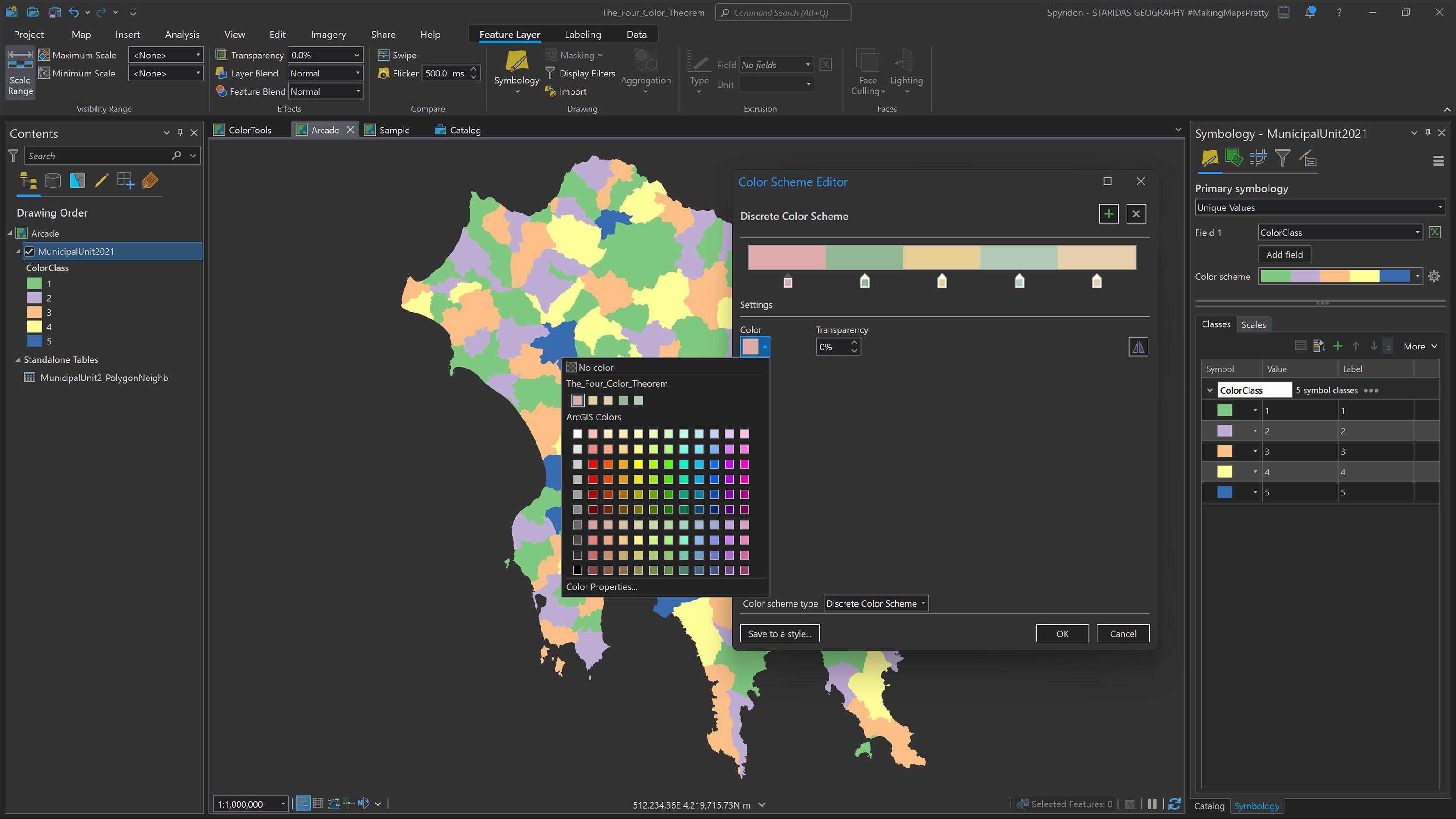Open the Layer Blend Normal dropdown
The width and height of the screenshot is (1456, 819).
click(x=358, y=73)
